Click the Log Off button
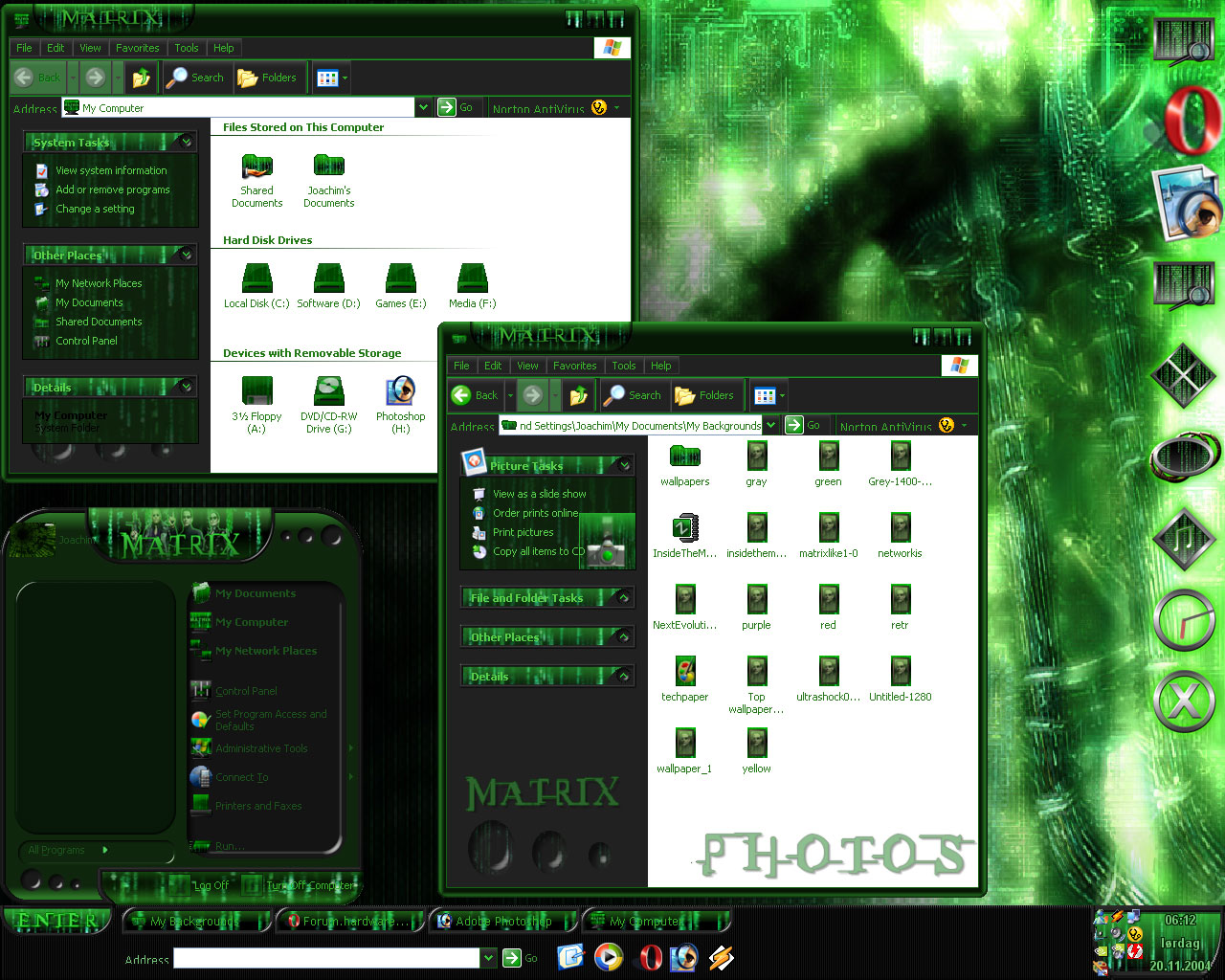This screenshot has height=980, width=1225. 201,885
